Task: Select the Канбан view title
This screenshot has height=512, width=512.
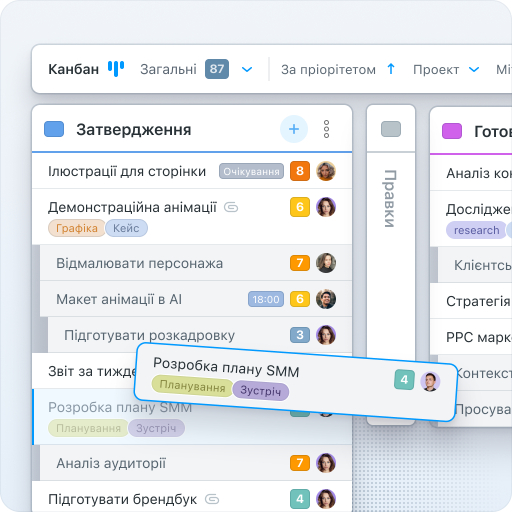Action: (x=73, y=69)
